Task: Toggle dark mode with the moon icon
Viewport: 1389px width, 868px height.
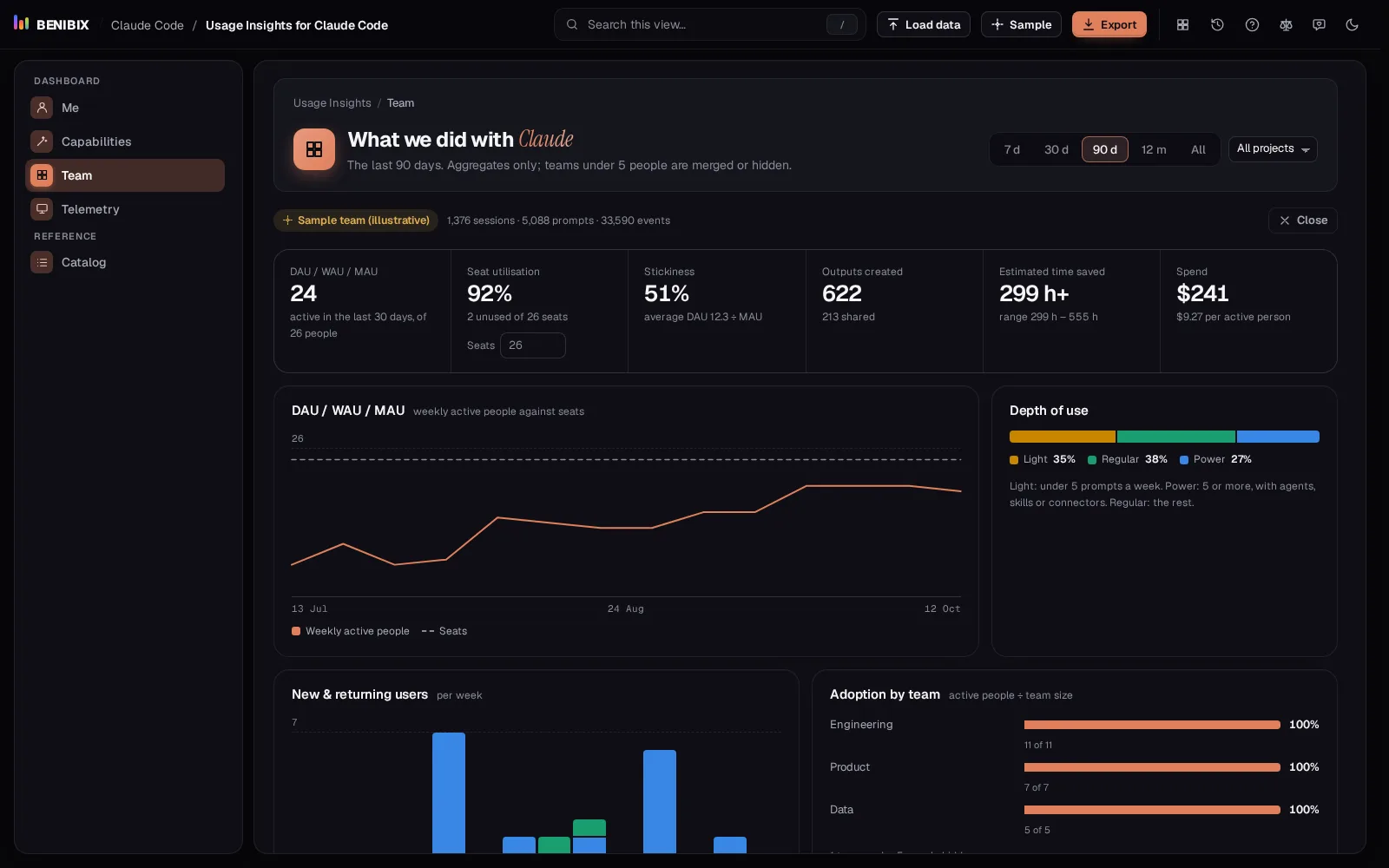Action: point(1352,25)
